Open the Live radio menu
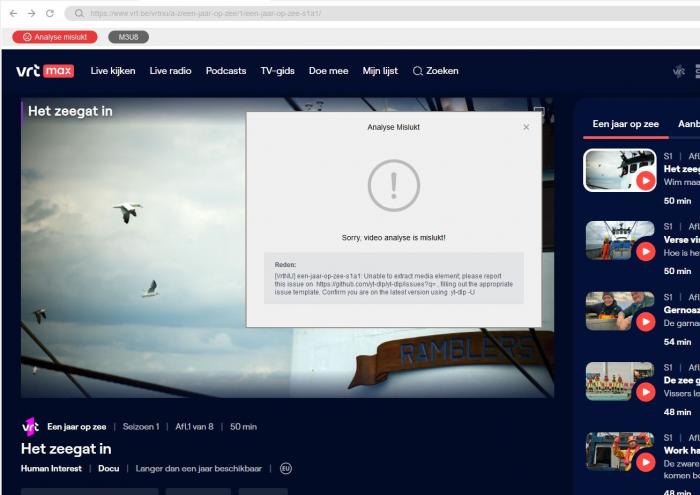This screenshot has height=495, width=700. [170, 71]
